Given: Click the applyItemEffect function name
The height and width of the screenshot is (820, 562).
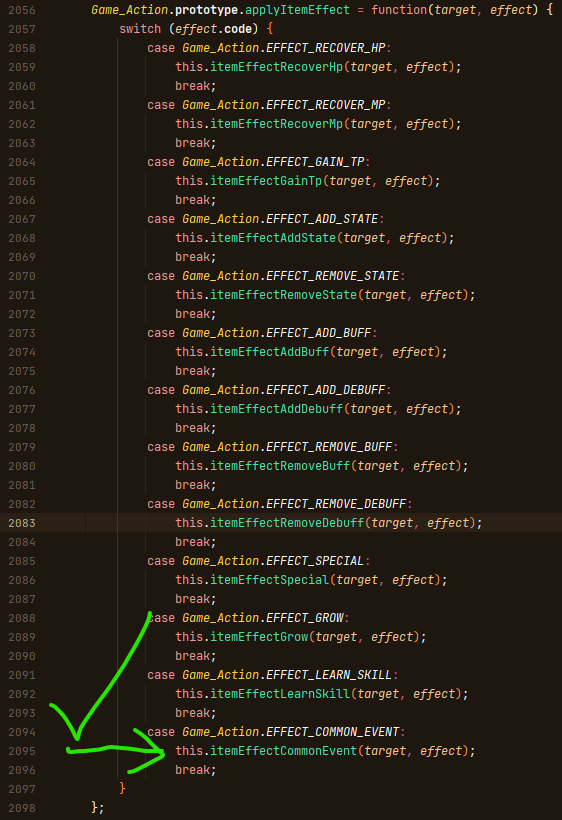Looking at the screenshot, I should (x=297, y=10).
